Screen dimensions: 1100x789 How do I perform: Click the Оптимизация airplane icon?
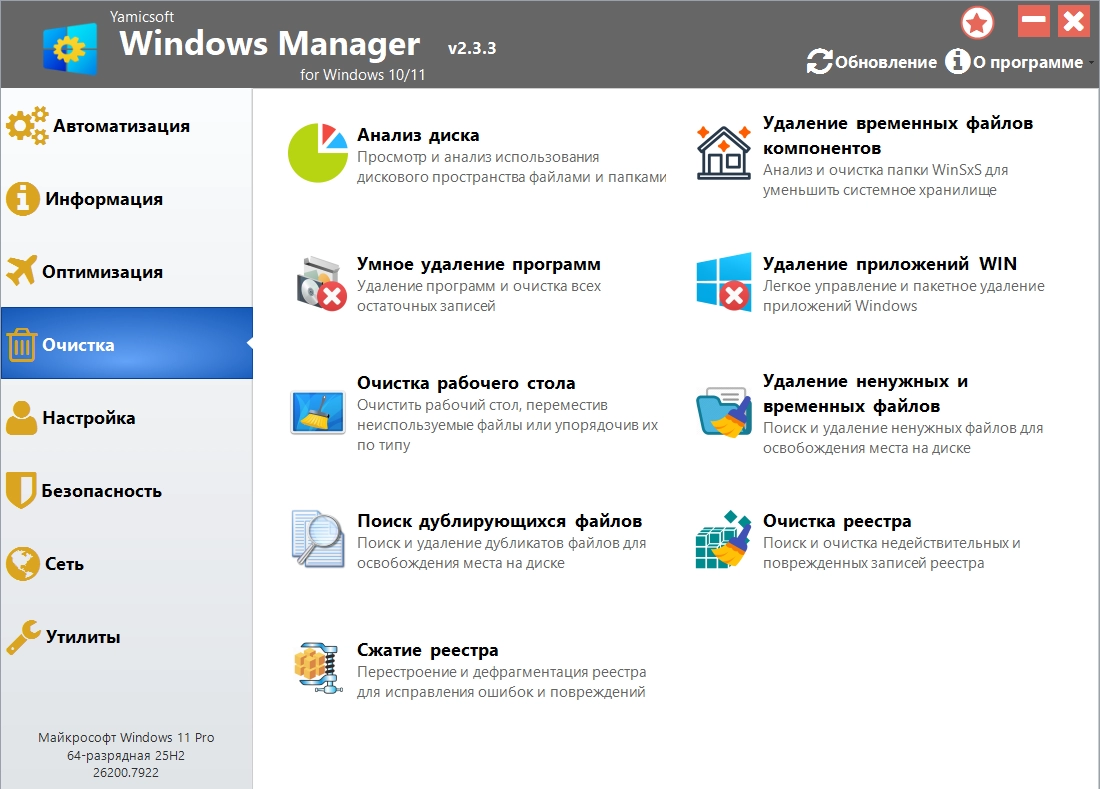(x=22, y=271)
